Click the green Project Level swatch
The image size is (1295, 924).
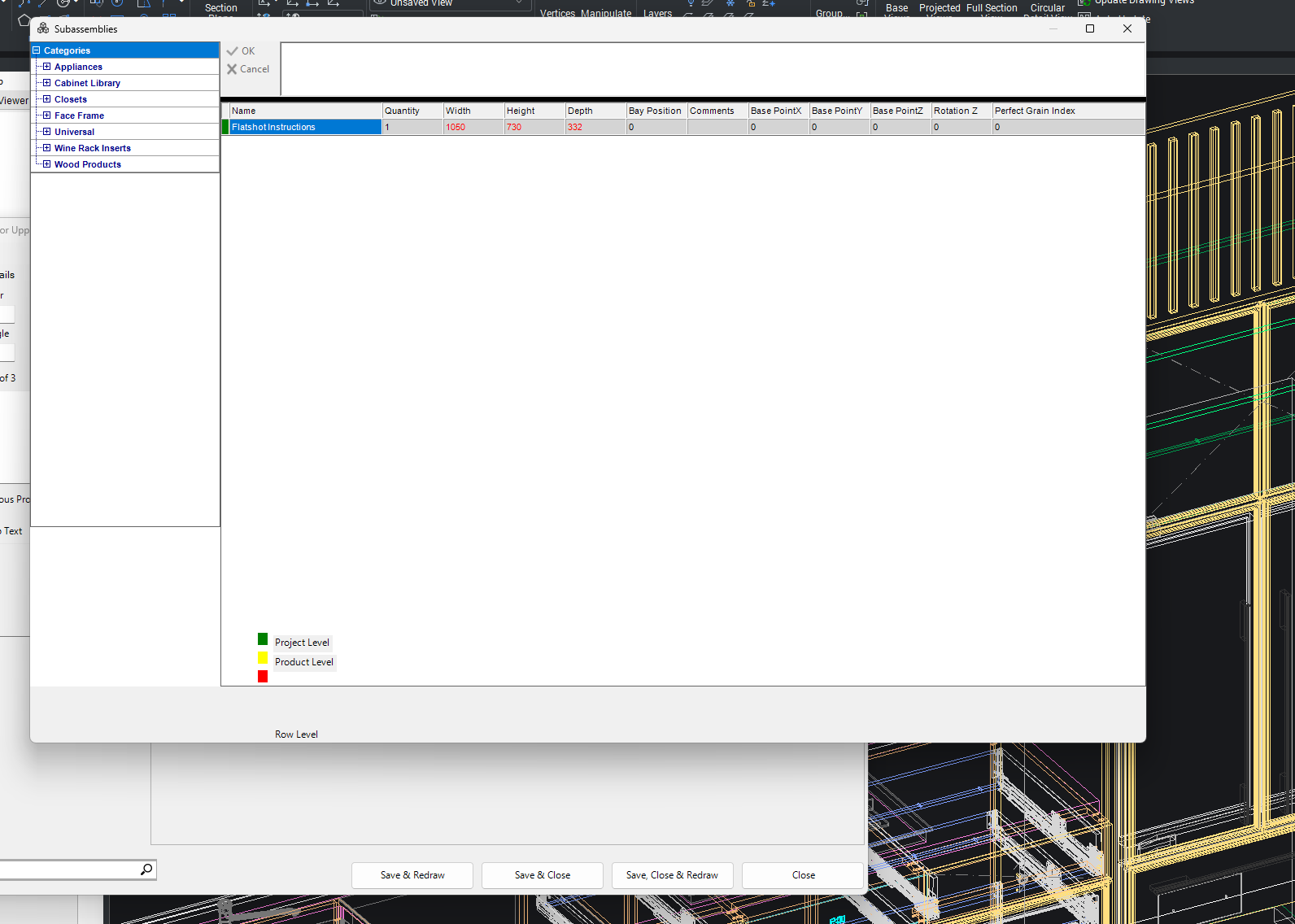click(x=263, y=639)
